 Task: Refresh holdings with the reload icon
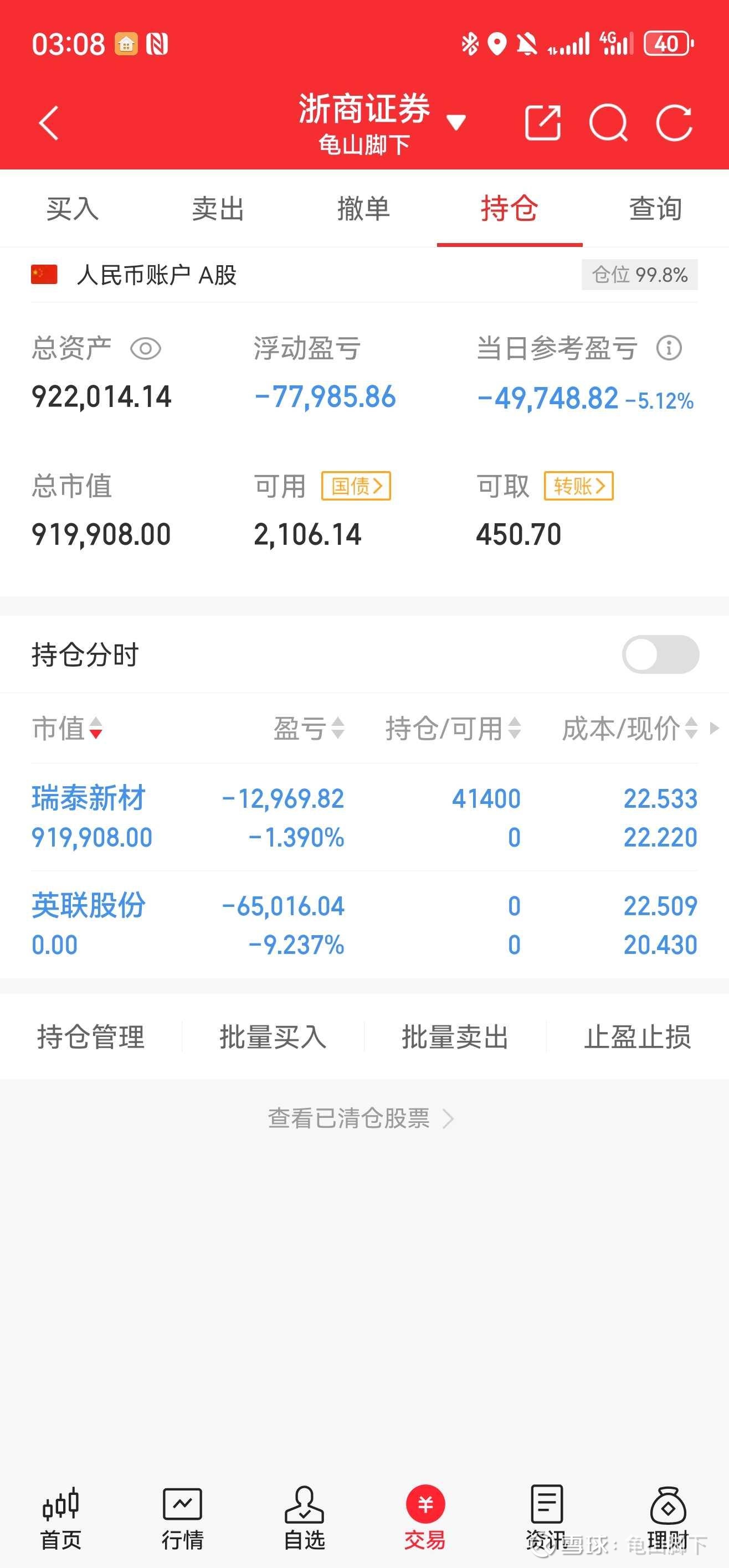[674, 123]
